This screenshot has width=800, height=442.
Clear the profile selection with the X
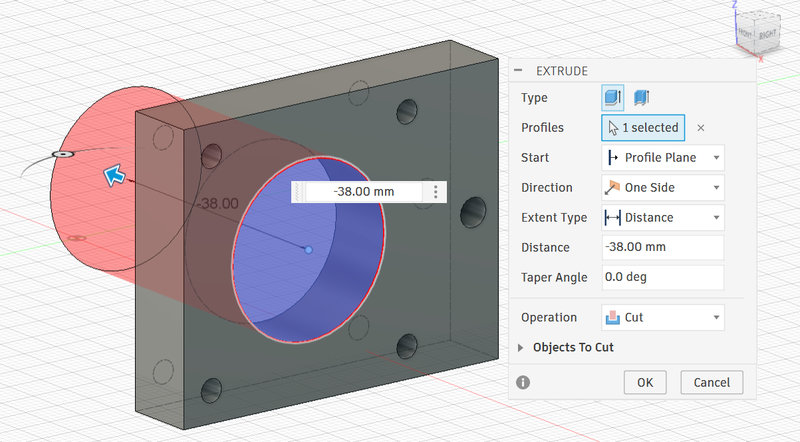point(701,128)
